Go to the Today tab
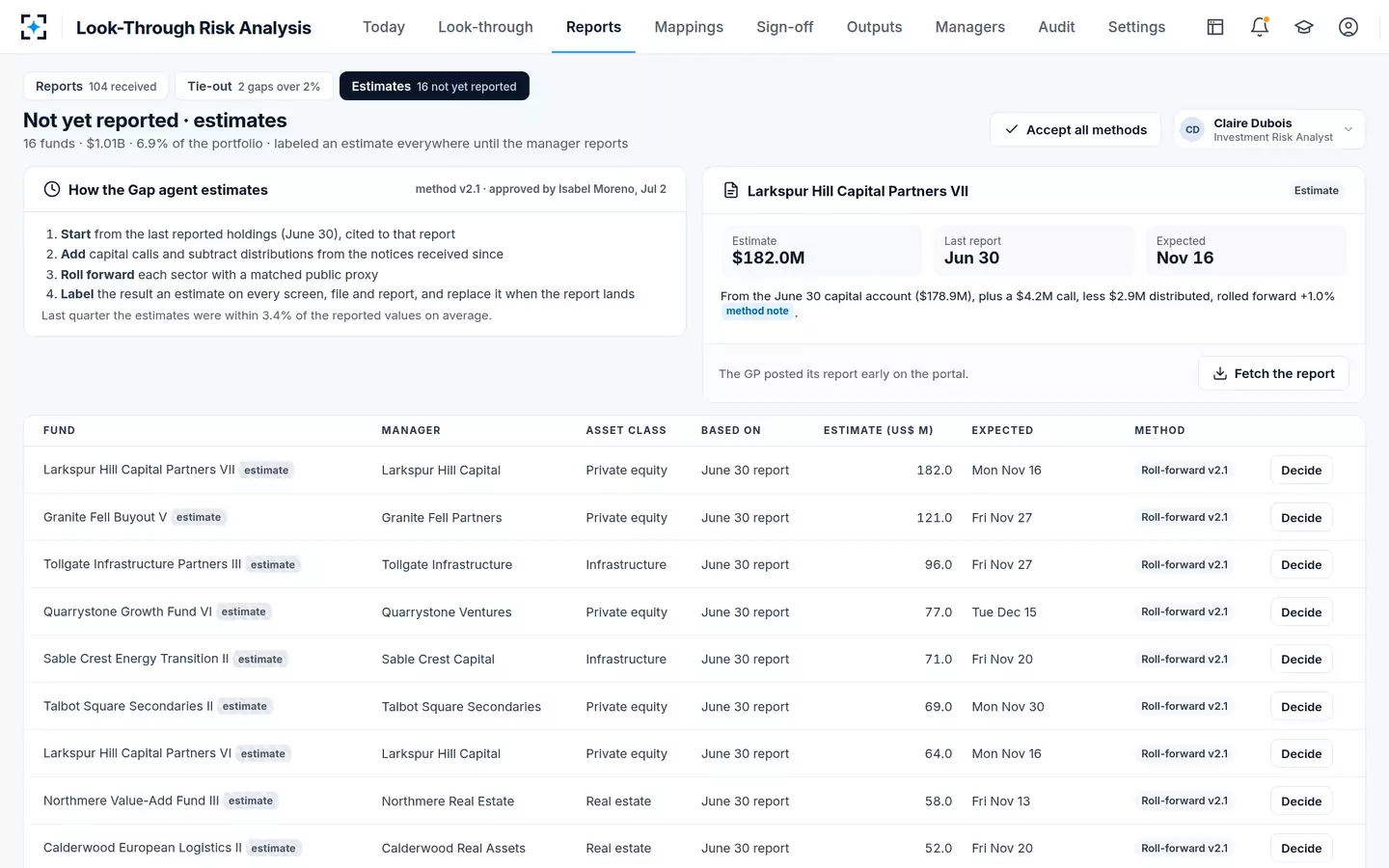This screenshot has width=1389, height=868. tap(384, 27)
